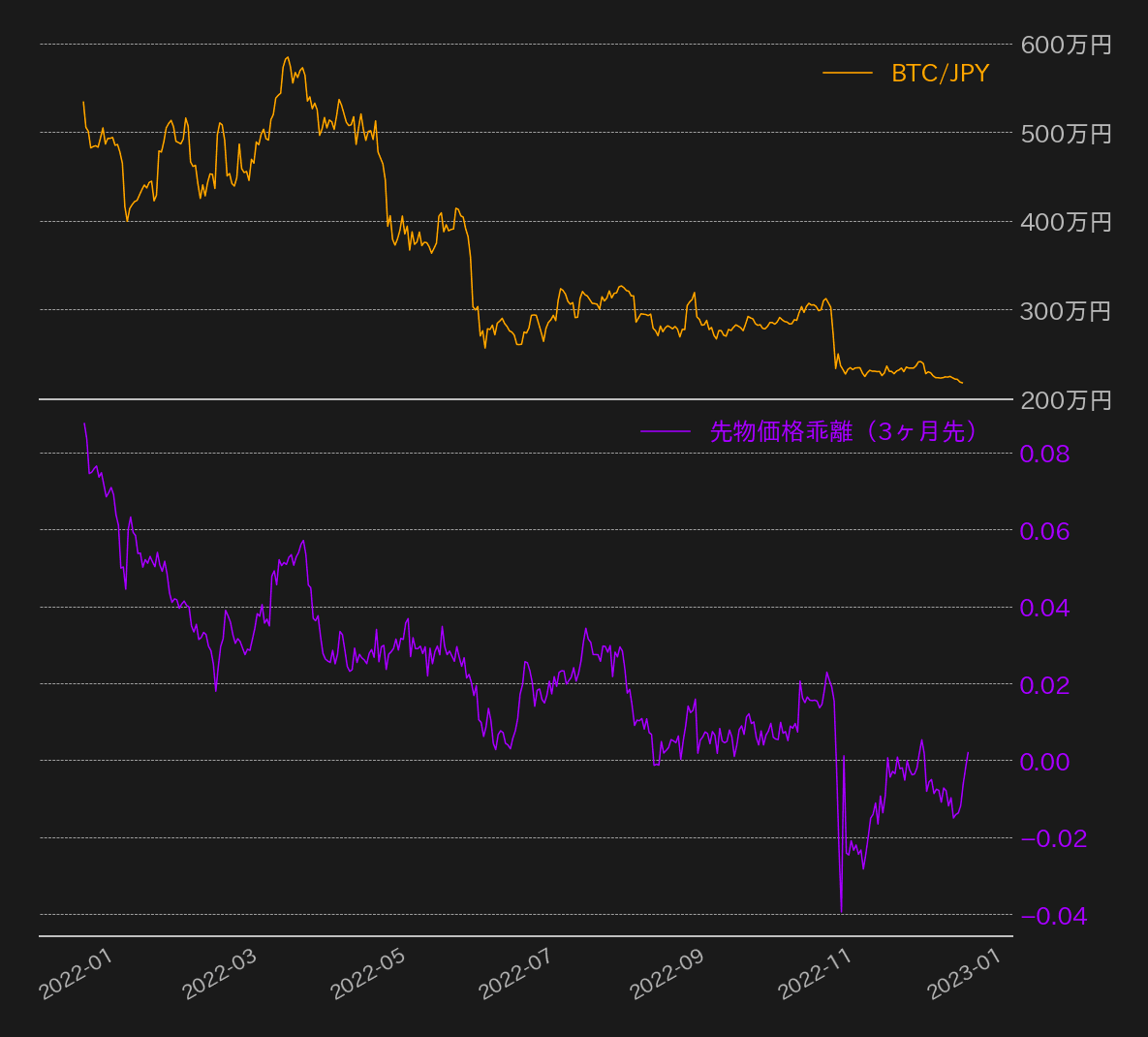
Task: Click the 0.00 y-axis tick label
Action: point(1044,762)
